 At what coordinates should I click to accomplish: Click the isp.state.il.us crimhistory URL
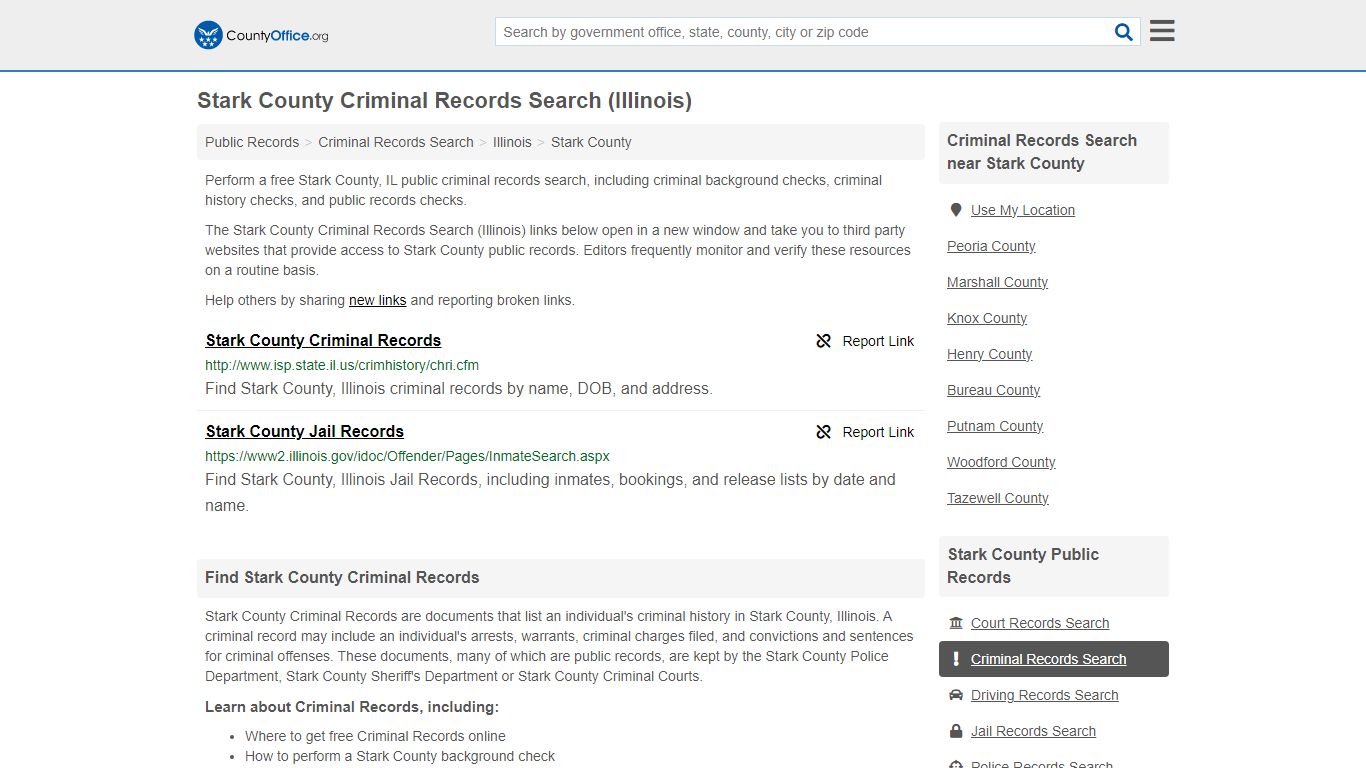click(342, 365)
